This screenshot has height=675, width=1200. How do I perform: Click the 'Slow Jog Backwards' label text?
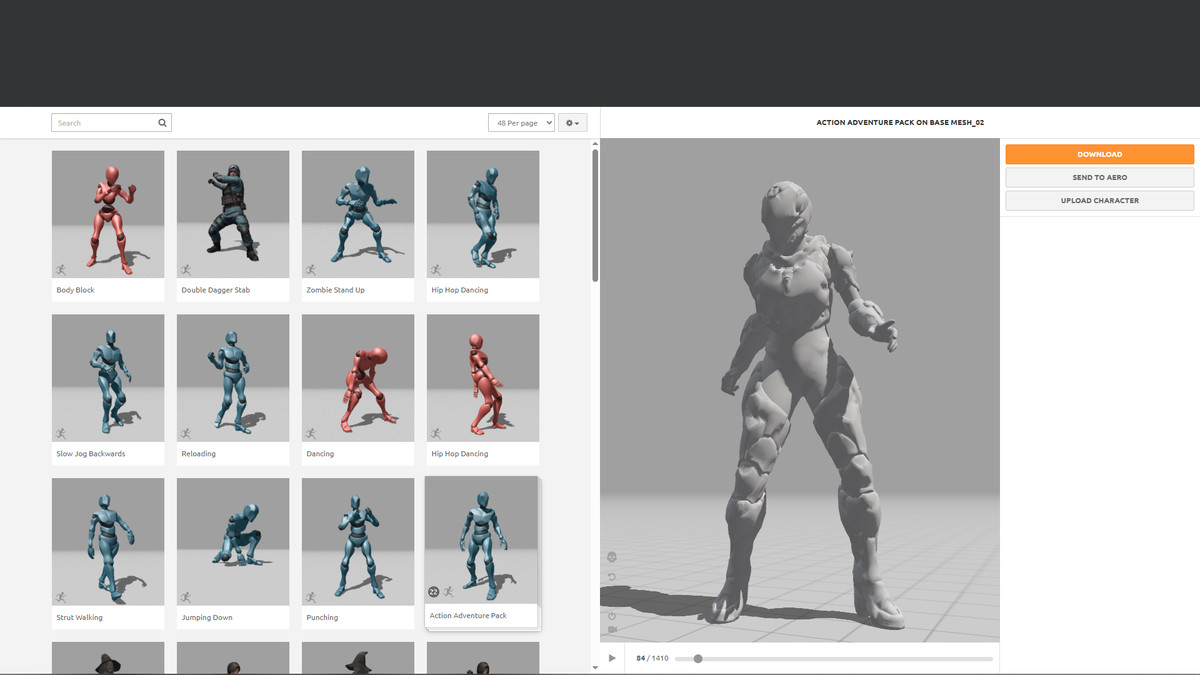click(x=91, y=454)
